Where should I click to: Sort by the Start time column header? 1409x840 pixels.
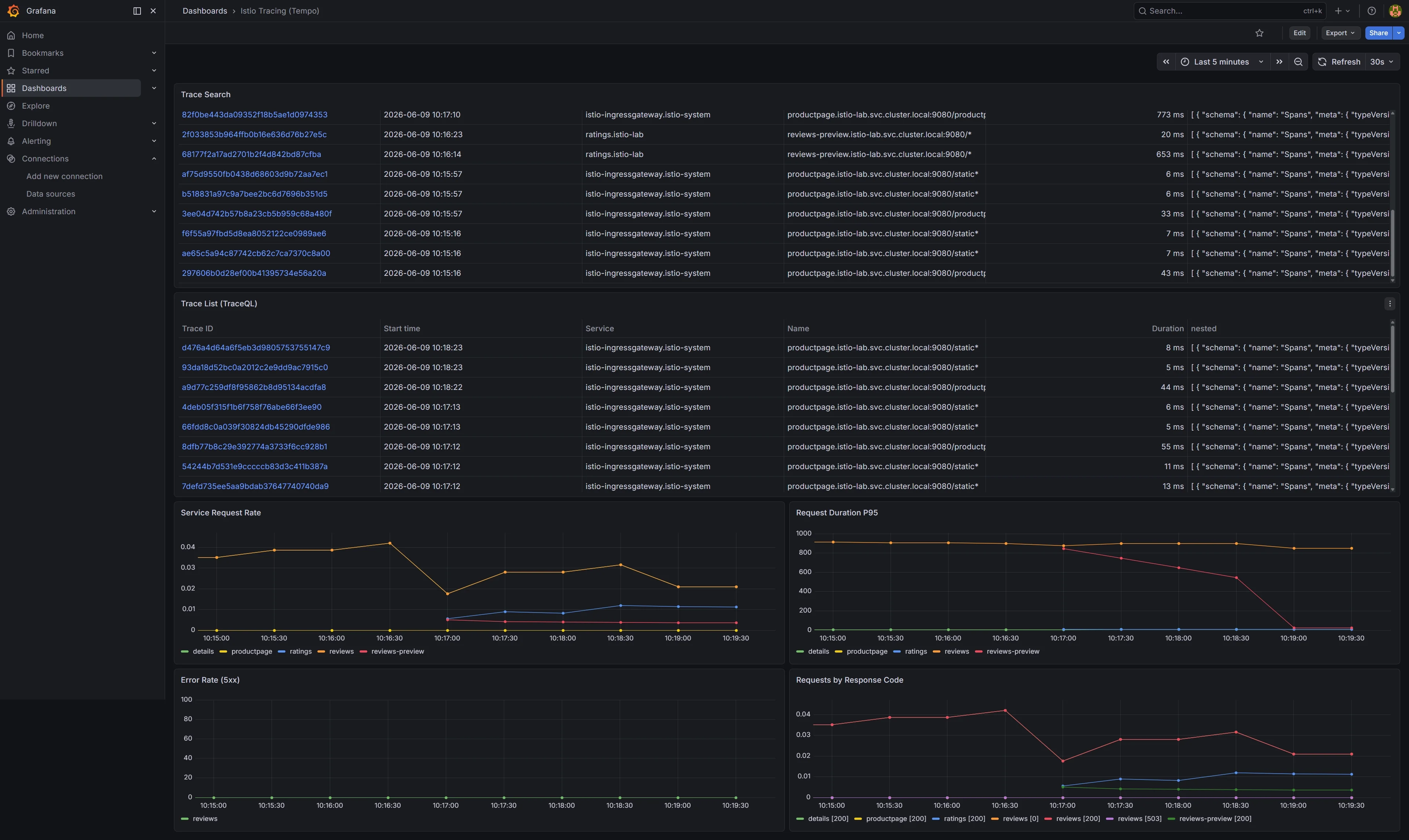click(x=401, y=328)
